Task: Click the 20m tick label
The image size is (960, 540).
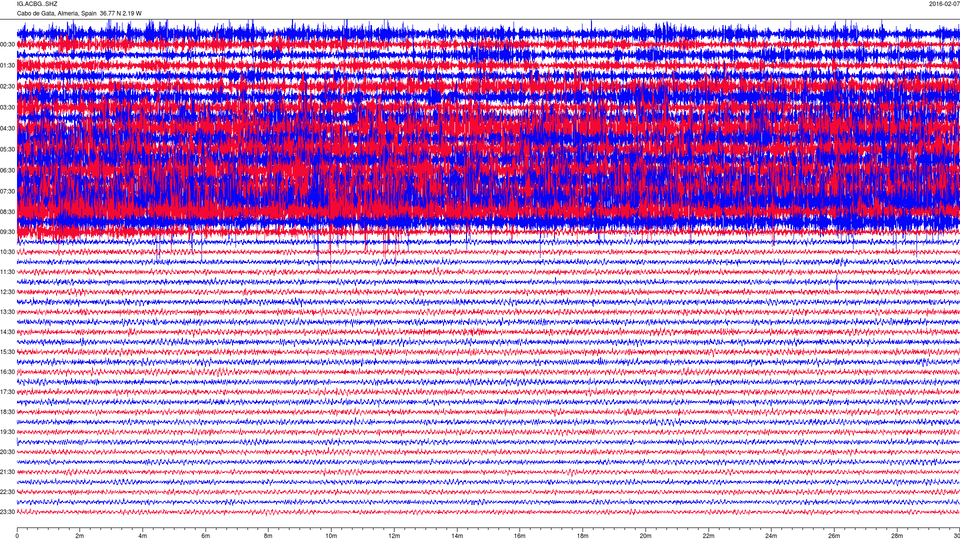Action: pyautogui.click(x=645, y=536)
